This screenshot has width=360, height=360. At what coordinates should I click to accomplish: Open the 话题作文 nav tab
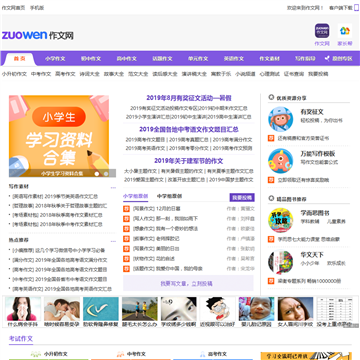162,59
